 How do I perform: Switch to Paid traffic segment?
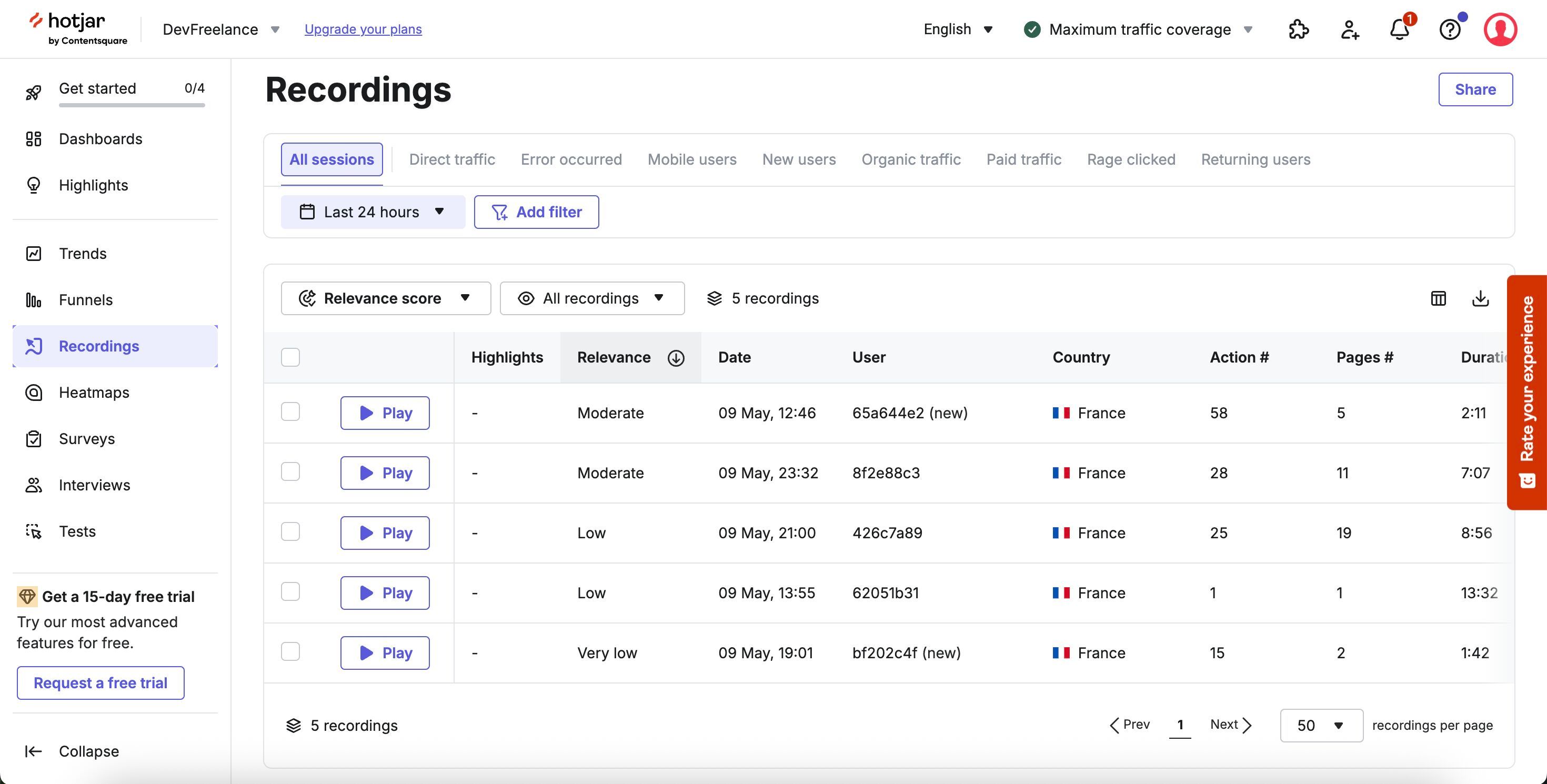pos(1024,159)
